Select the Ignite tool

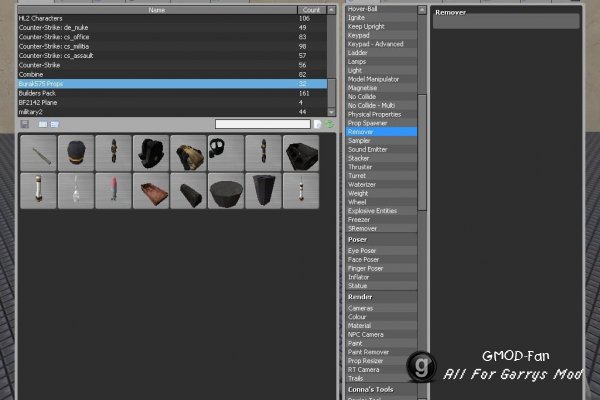tap(381, 18)
